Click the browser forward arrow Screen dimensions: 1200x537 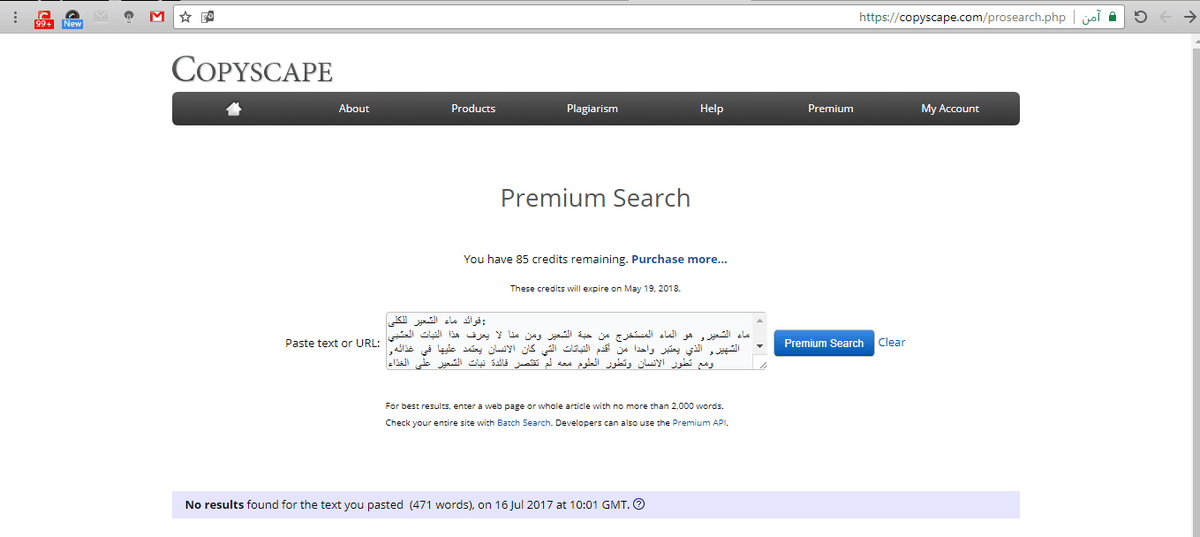click(x=1188, y=17)
